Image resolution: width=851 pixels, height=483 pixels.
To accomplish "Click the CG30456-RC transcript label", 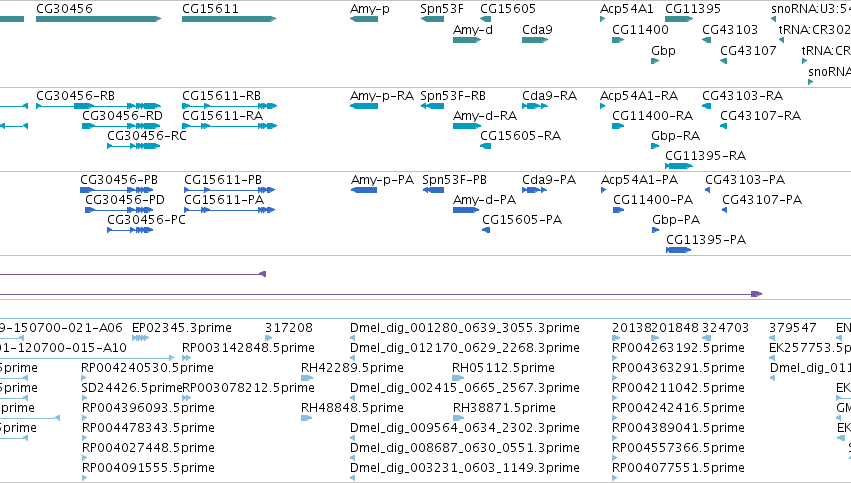I will [147, 136].
